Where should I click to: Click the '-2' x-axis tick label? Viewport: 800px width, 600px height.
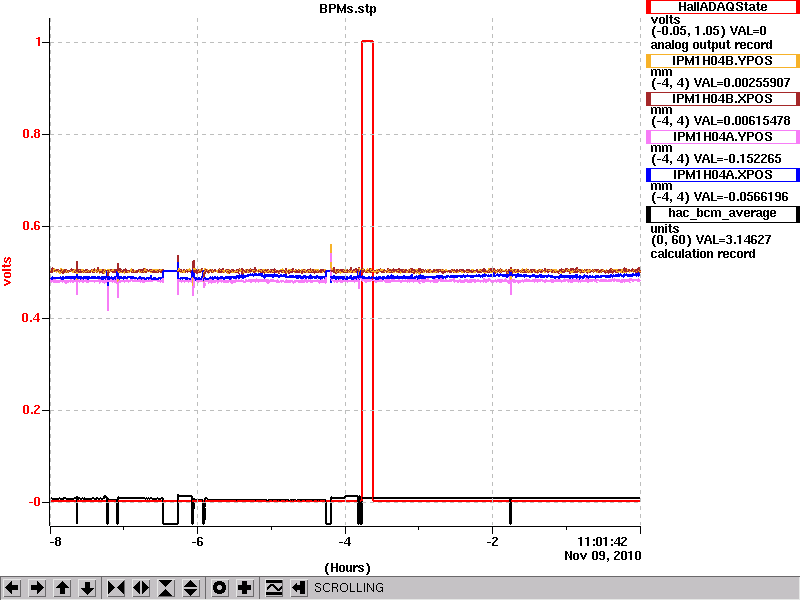(492, 542)
